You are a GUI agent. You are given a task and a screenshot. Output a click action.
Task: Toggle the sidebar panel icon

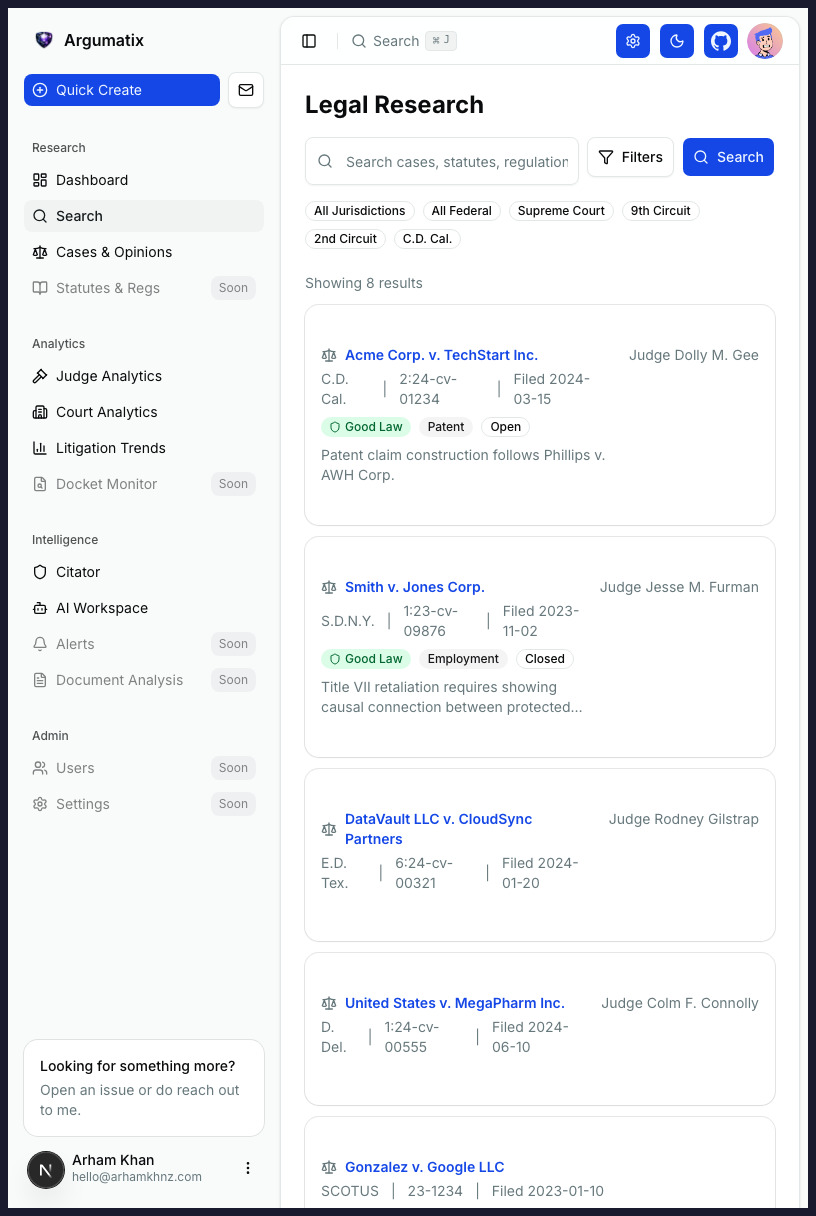click(x=309, y=41)
